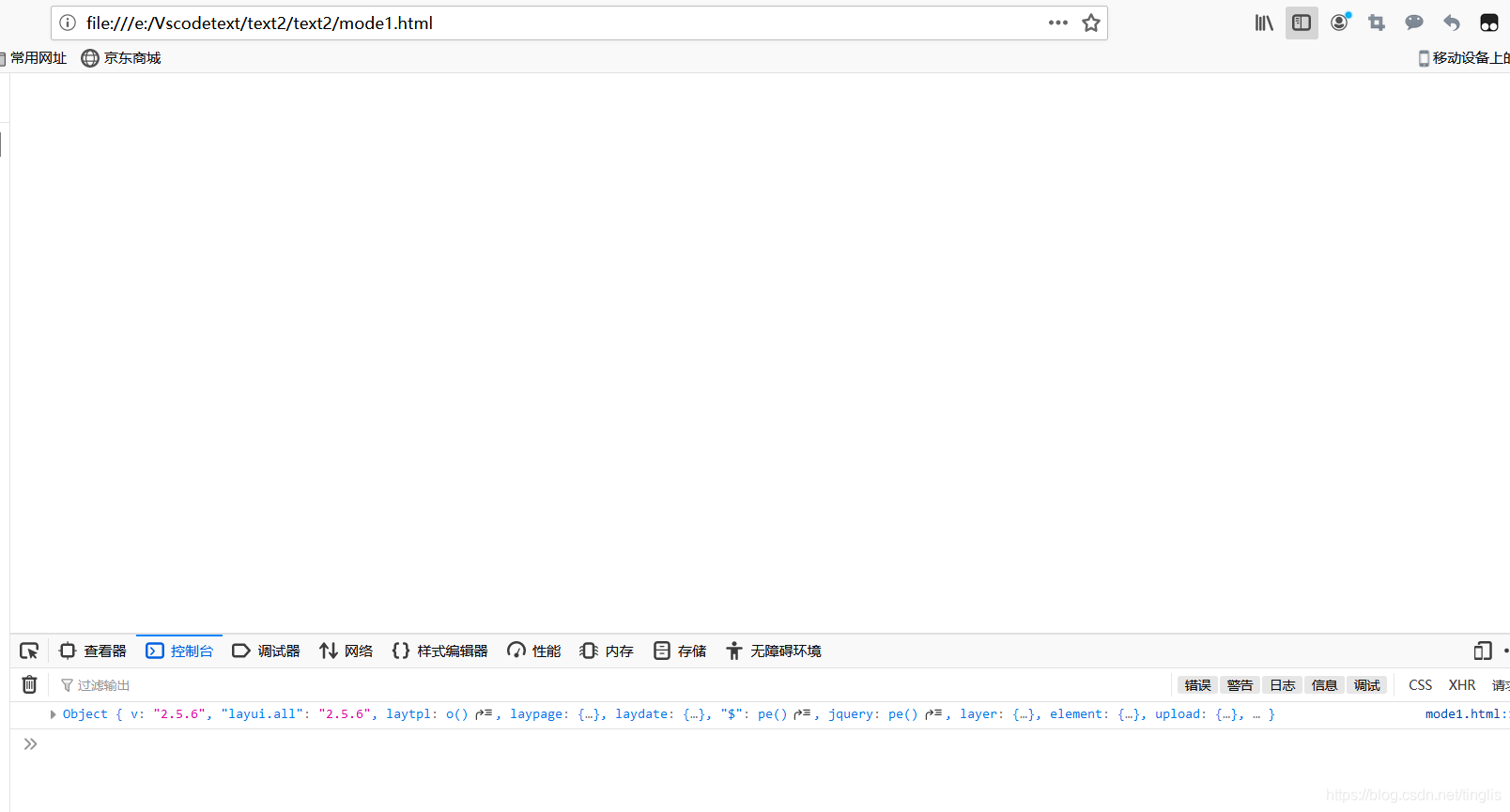Screen dimensions: 1510x812
Task: Click the 过滤输出 filter field
Action: pos(610,685)
